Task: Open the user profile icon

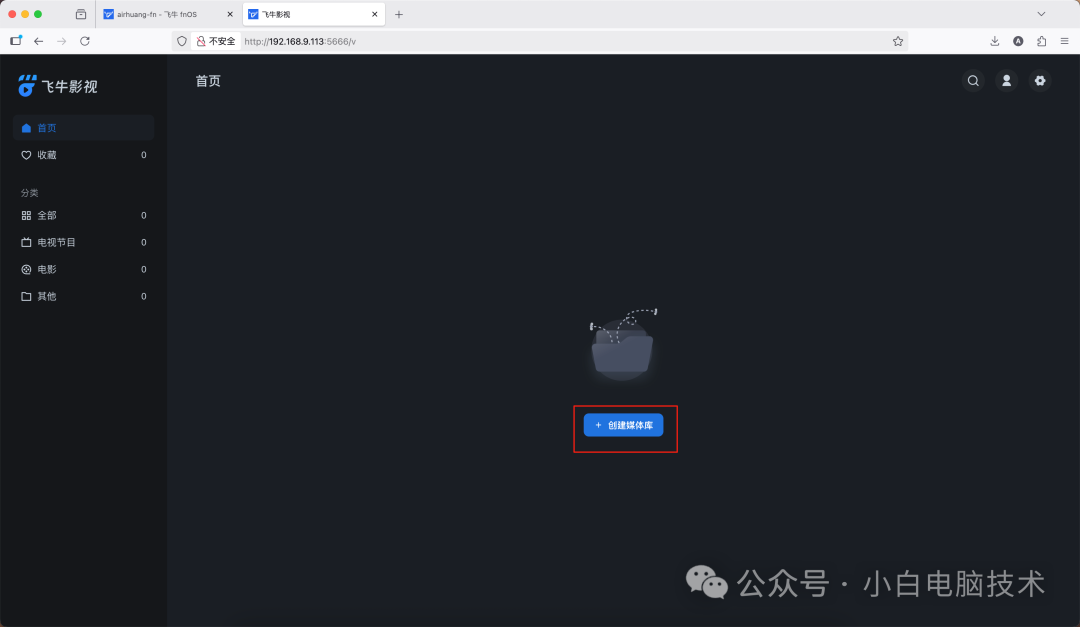Action: click(1006, 81)
